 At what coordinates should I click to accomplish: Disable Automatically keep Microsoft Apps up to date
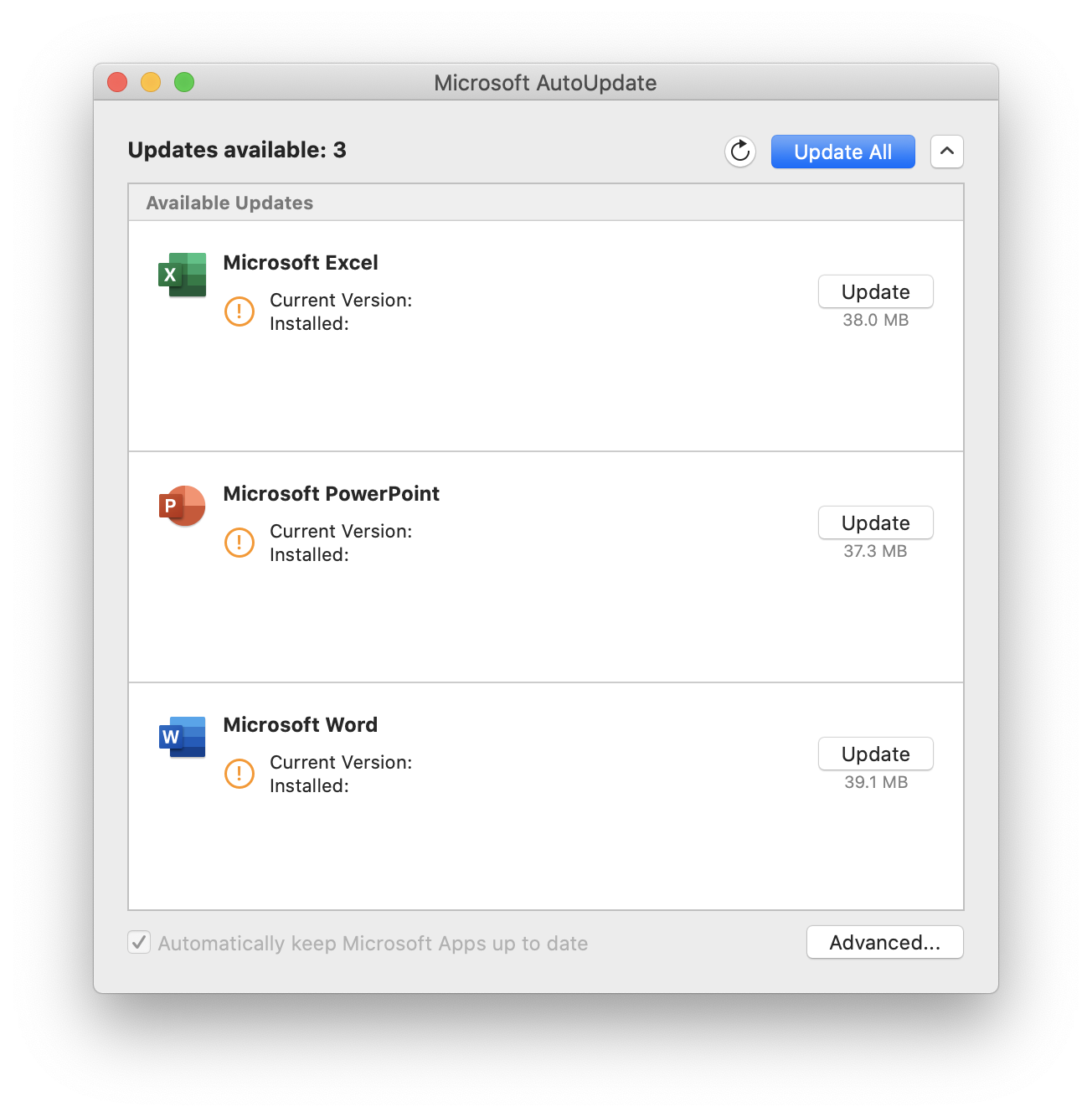[139, 942]
